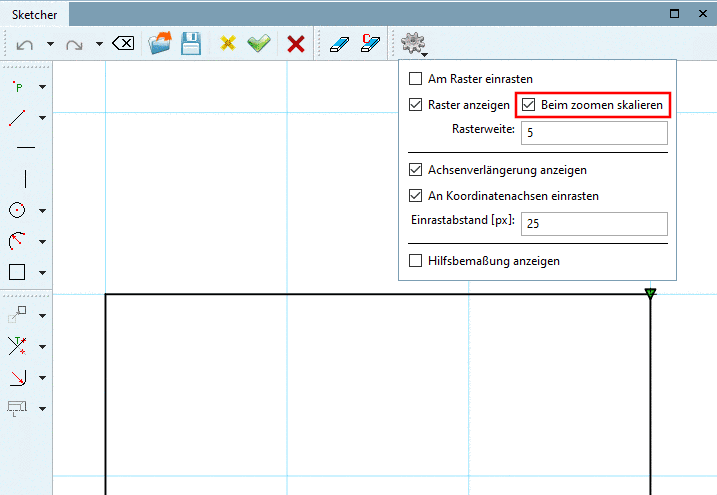Save sketch with floppy disk icon

tap(191, 43)
